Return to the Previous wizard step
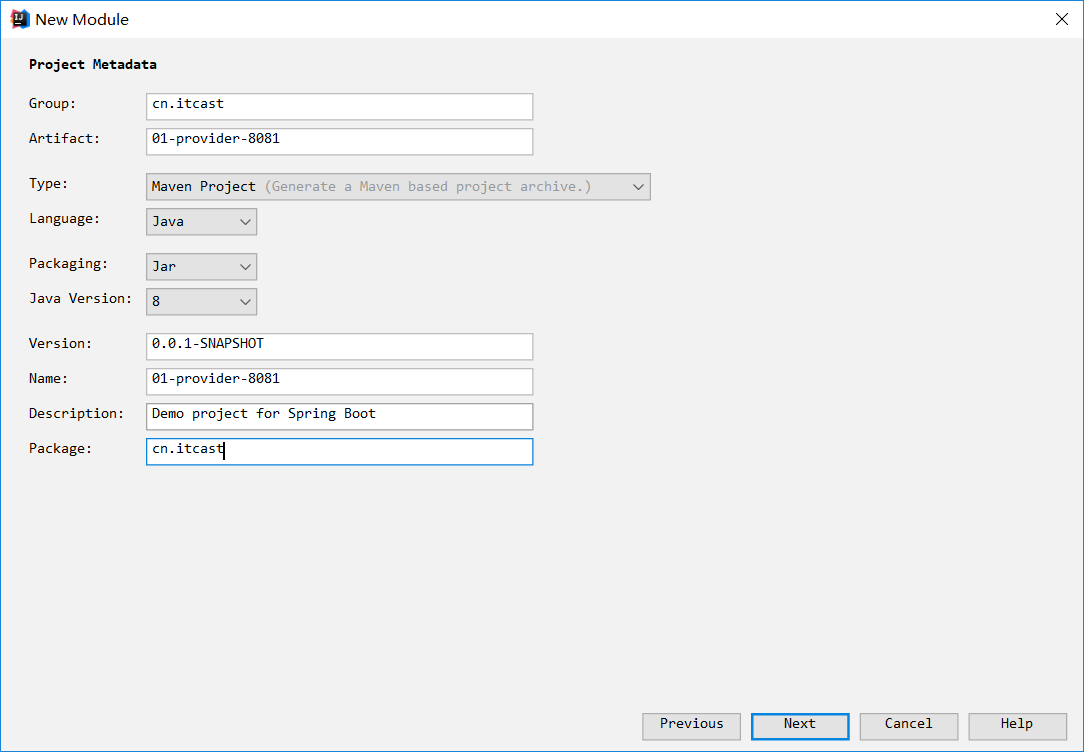This screenshot has height=752, width=1084. [x=691, y=725]
